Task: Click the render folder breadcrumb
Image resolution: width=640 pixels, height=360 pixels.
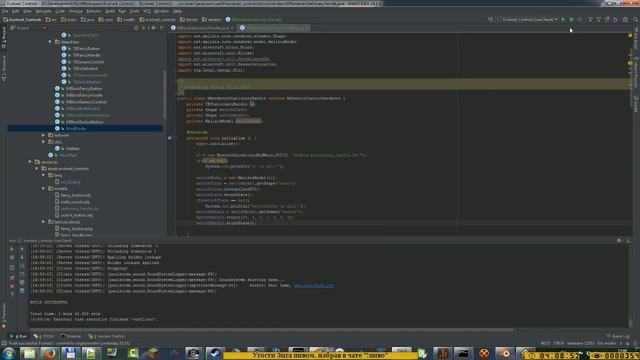Action: point(211,19)
